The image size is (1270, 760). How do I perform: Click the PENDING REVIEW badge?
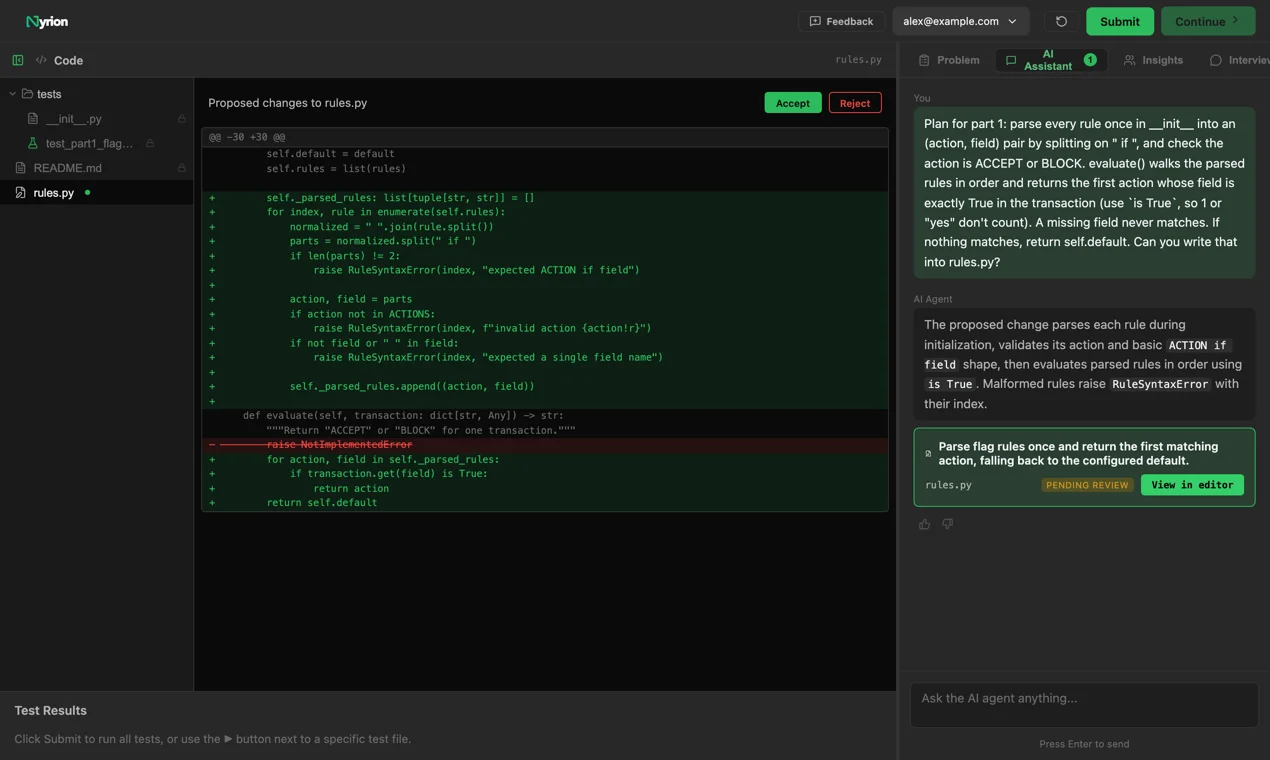click(1087, 485)
